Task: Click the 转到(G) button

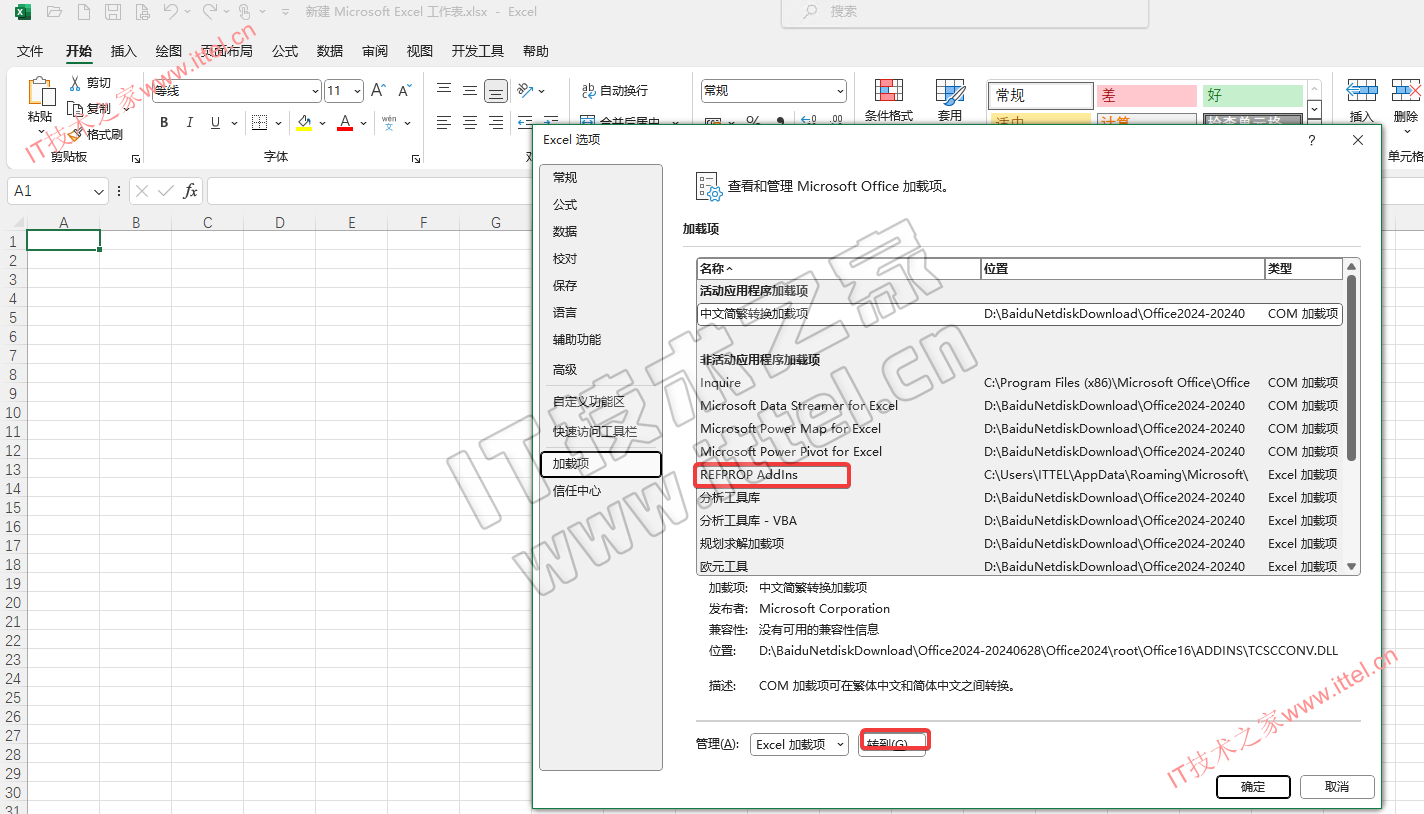Action: click(x=892, y=744)
